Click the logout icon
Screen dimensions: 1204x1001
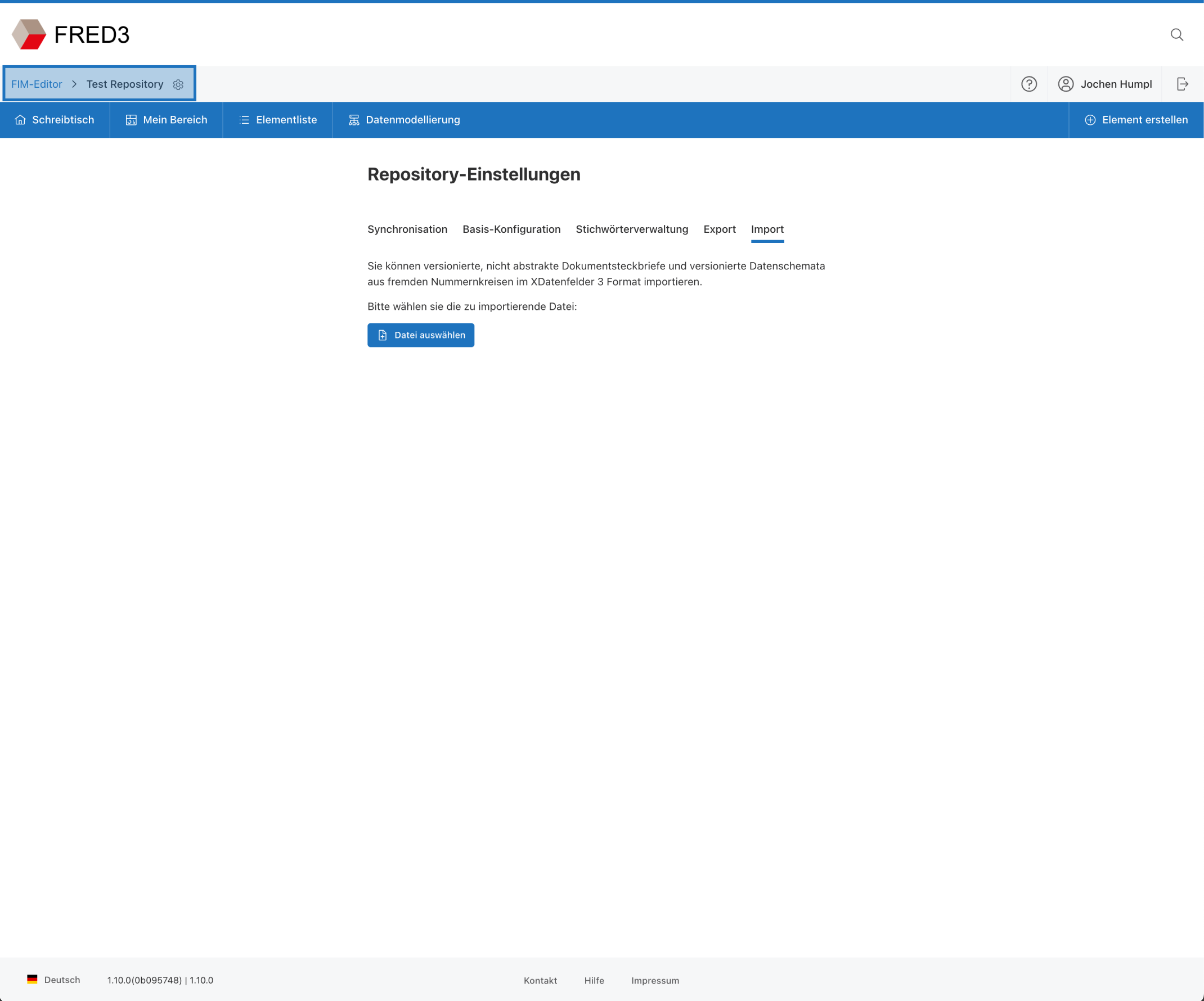click(x=1182, y=84)
